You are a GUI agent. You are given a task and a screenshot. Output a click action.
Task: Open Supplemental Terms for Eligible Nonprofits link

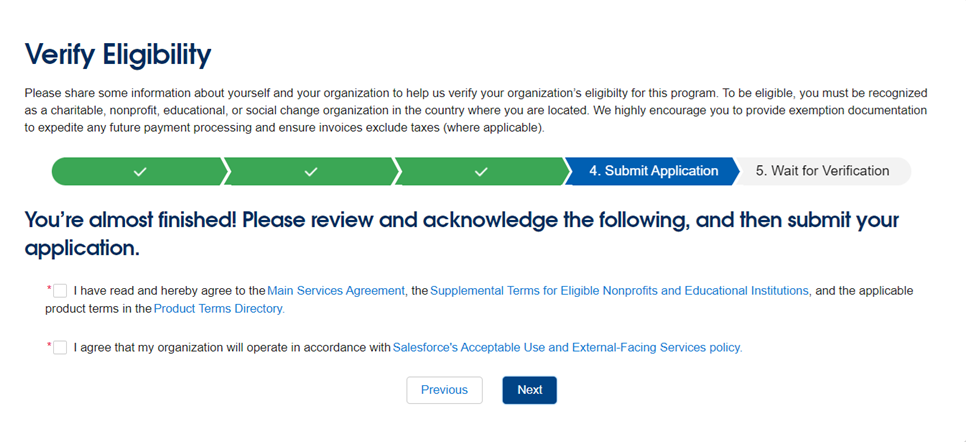click(619, 291)
